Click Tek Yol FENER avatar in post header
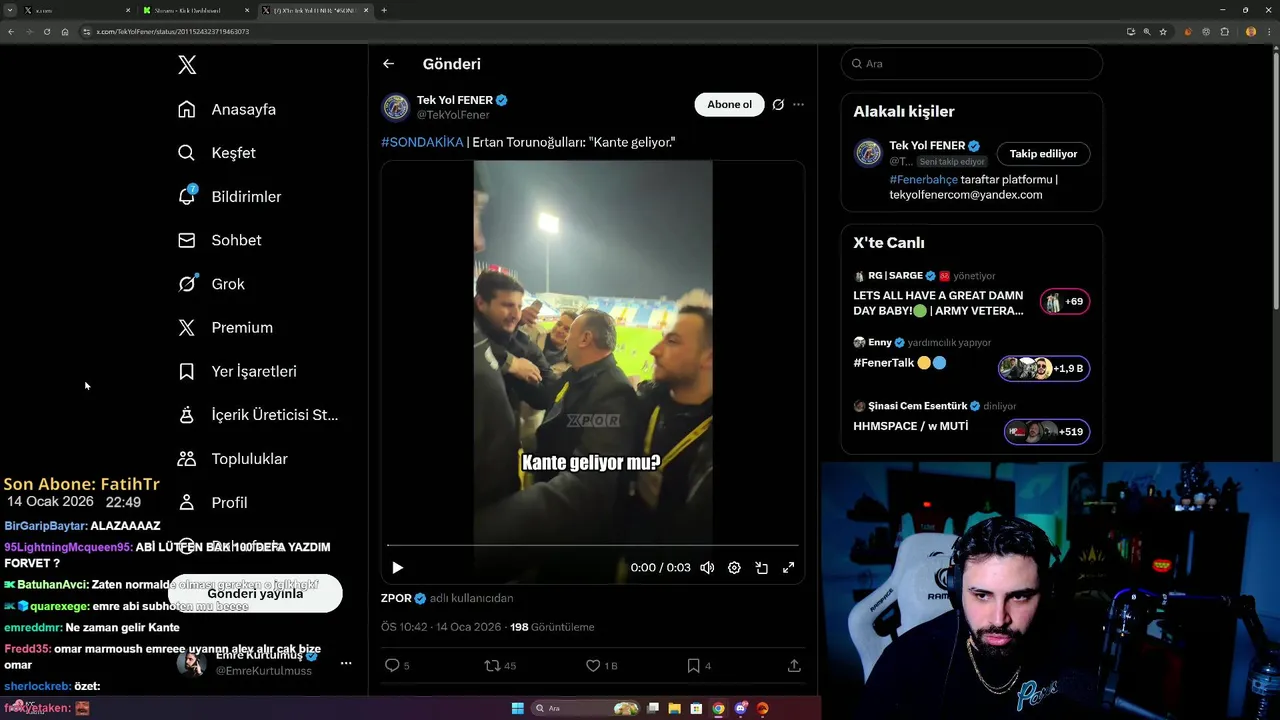The image size is (1280, 720). (x=396, y=107)
